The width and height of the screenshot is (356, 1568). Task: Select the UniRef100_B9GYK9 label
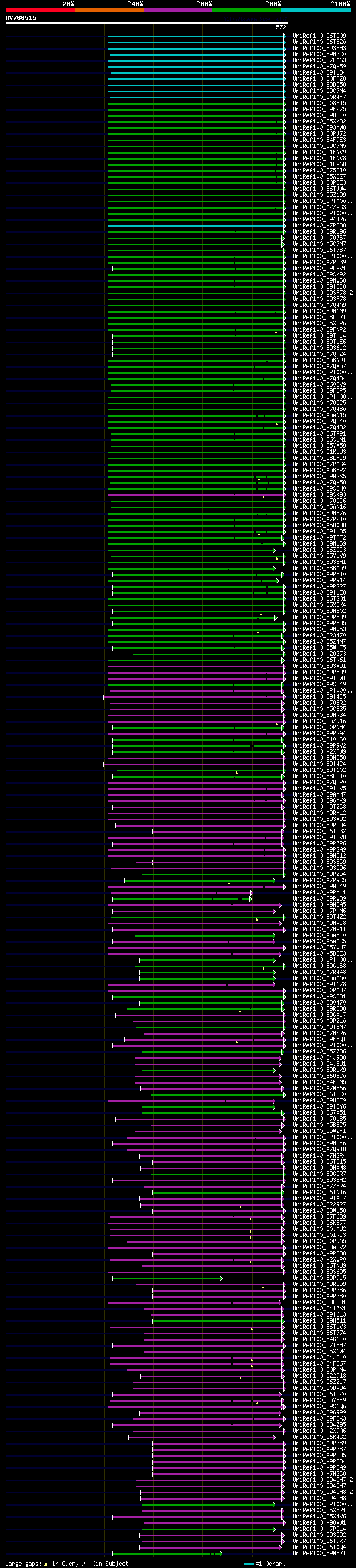319,800
